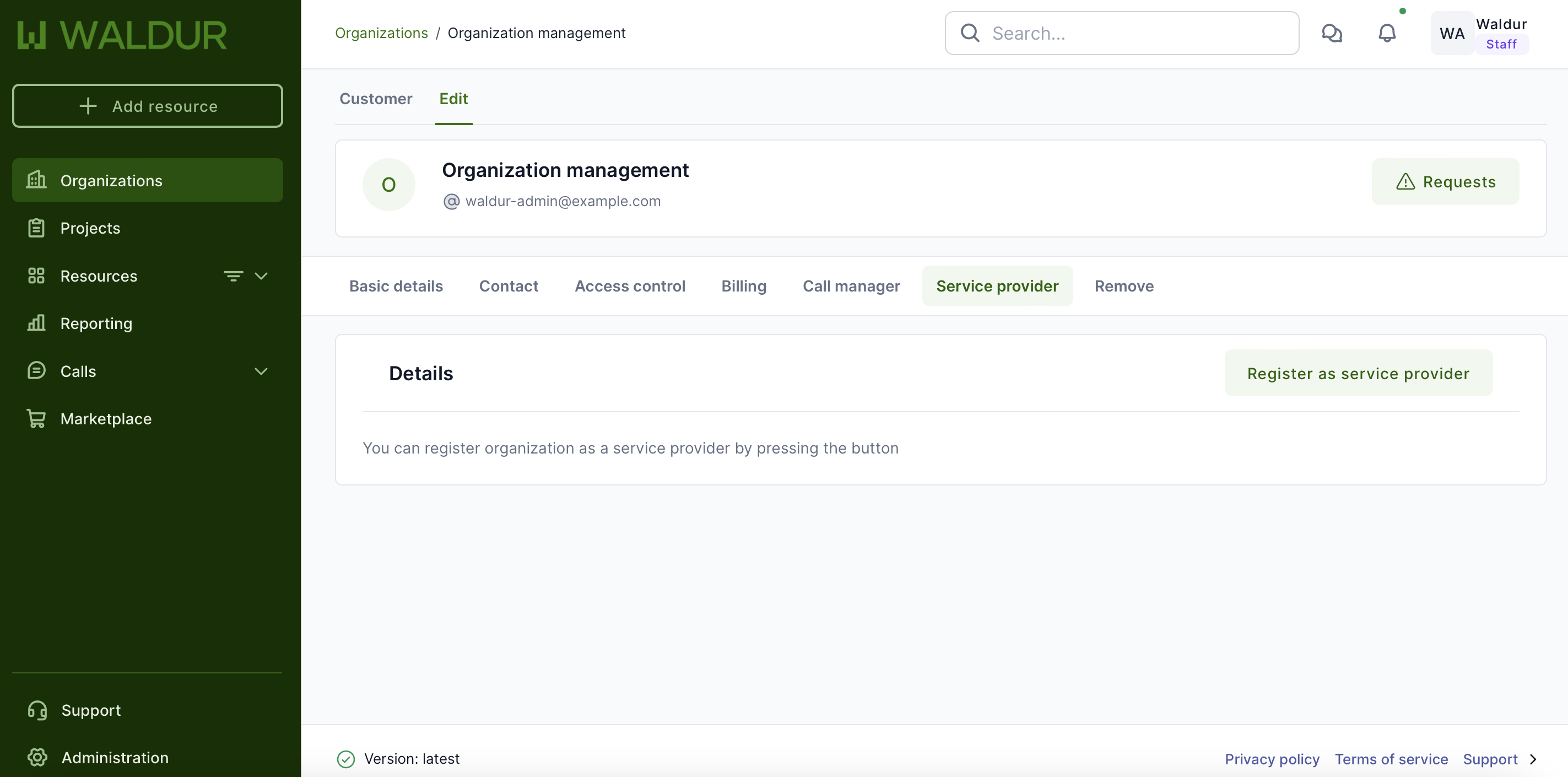Click the Reporting chart icon
Viewport: 1568px width, 777px height.
[x=36, y=323]
